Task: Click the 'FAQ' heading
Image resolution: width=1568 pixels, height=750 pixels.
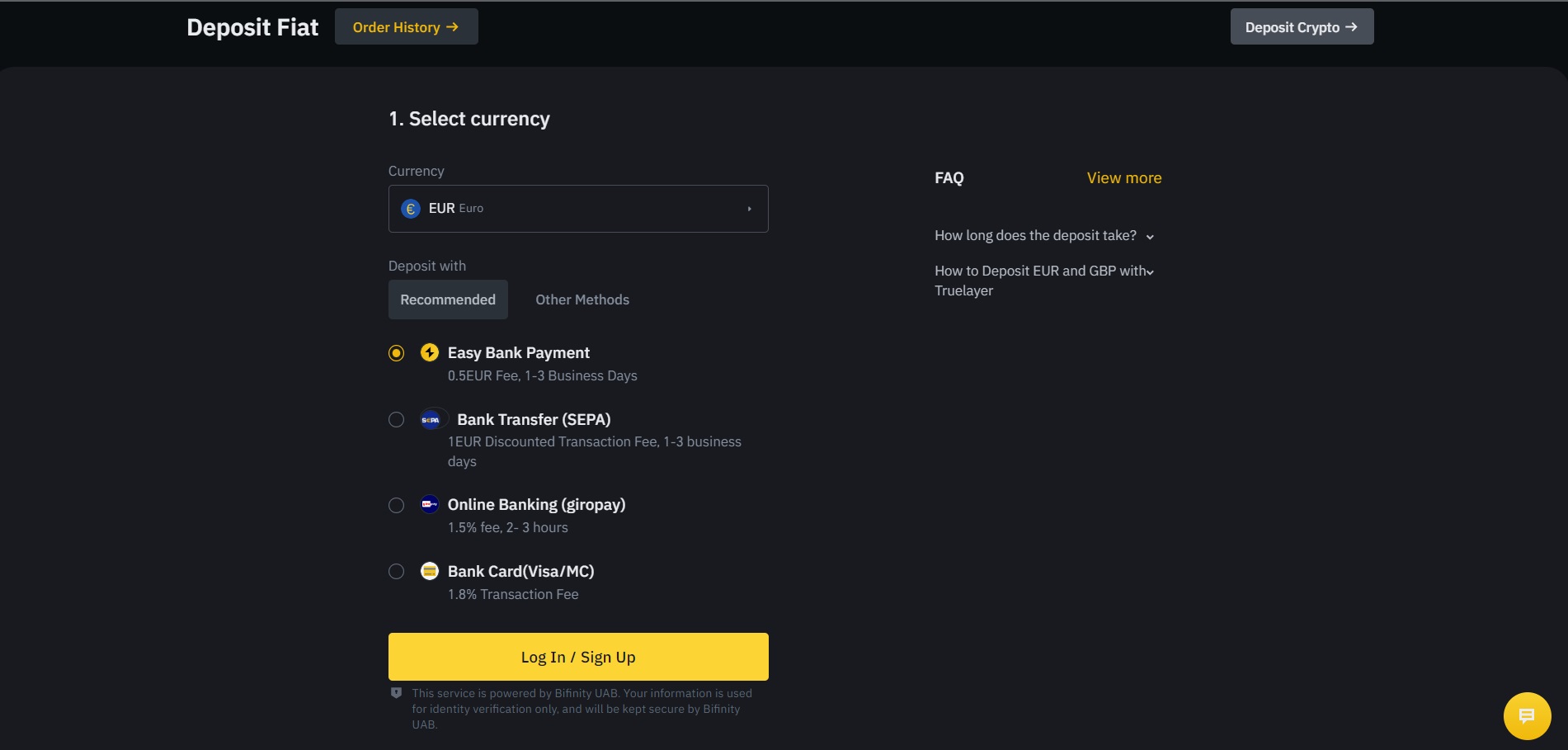Action: click(949, 178)
